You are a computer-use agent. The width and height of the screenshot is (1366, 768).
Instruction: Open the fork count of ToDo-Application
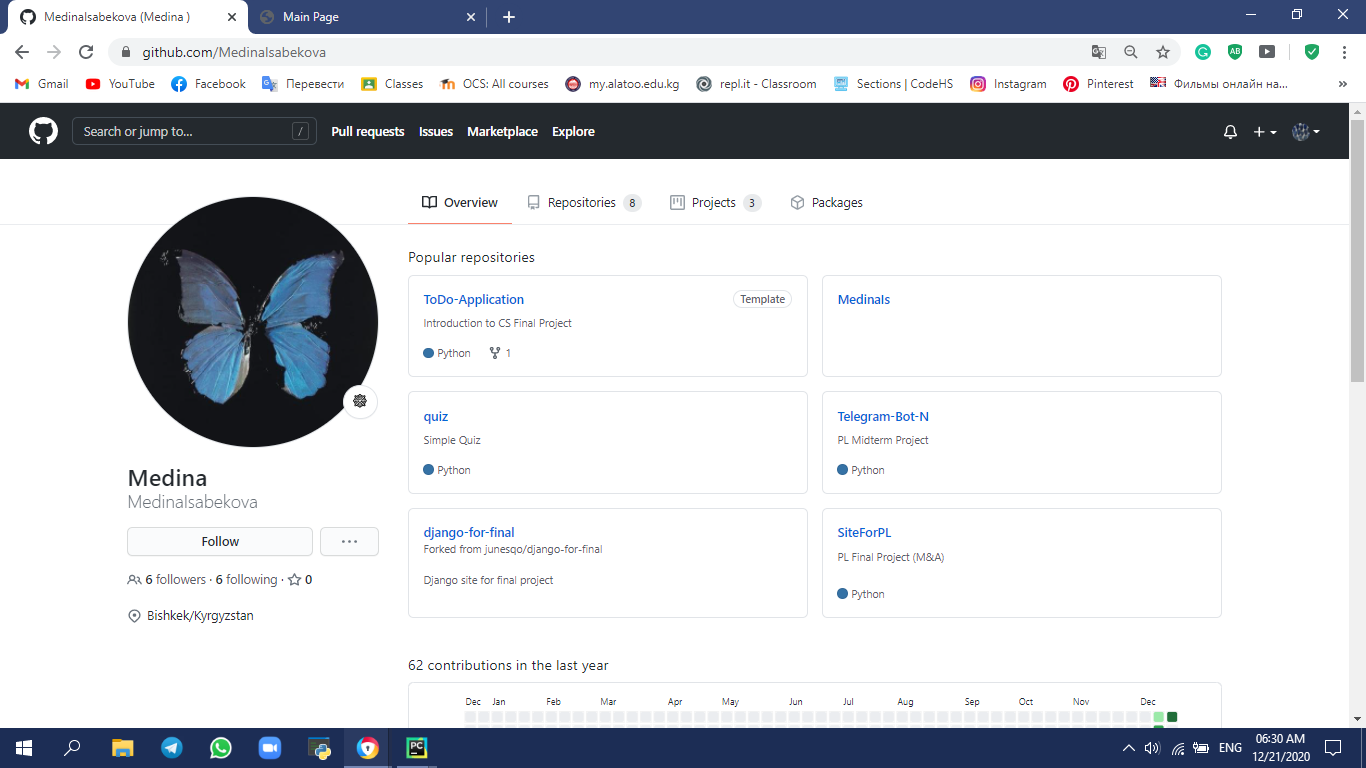[x=500, y=353]
